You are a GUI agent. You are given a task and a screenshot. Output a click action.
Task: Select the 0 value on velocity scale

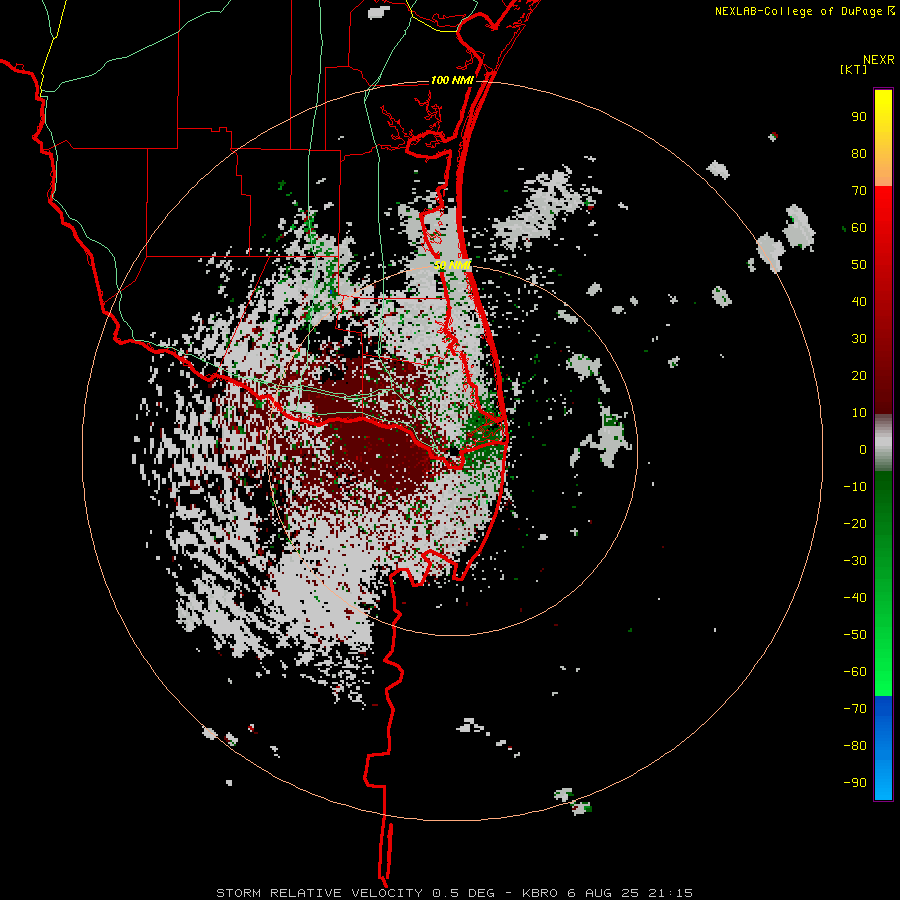coord(863,449)
